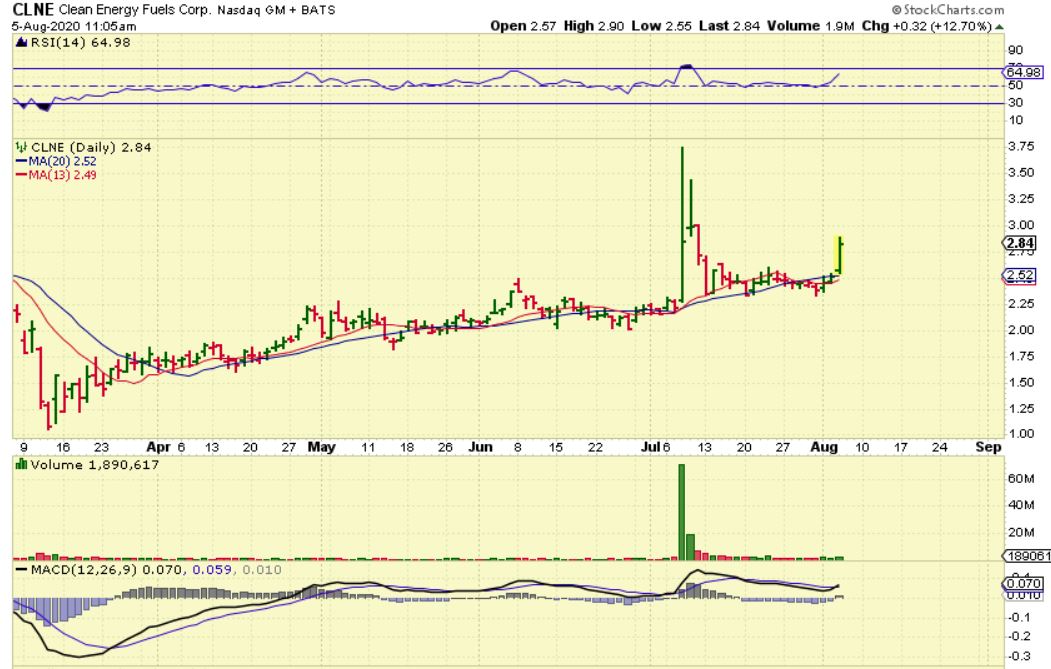The width and height of the screenshot is (1051, 669).
Task: Click the Chg +0.32 (+12.70%) value
Action: click(x=926, y=26)
